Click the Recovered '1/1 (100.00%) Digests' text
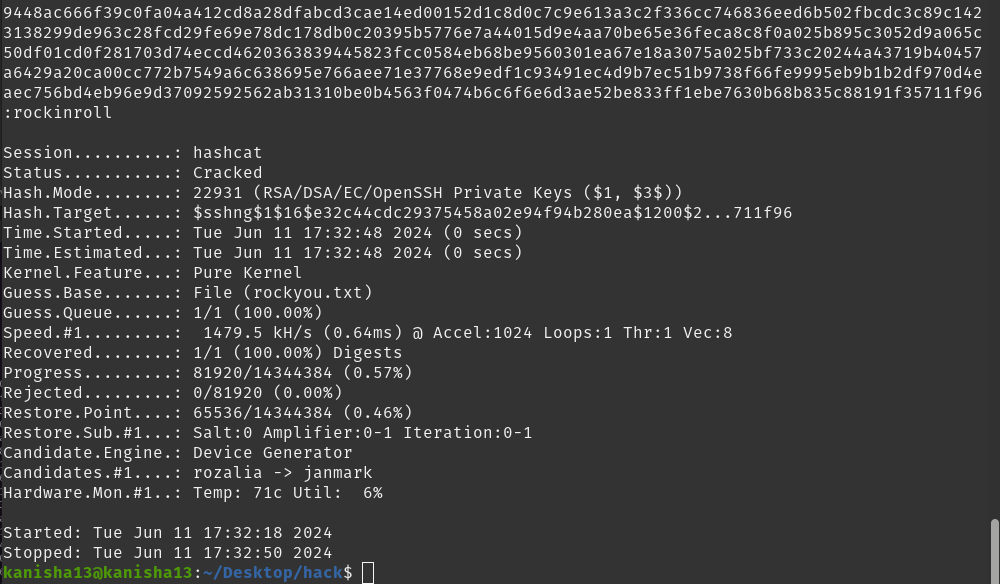 click(x=297, y=353)
